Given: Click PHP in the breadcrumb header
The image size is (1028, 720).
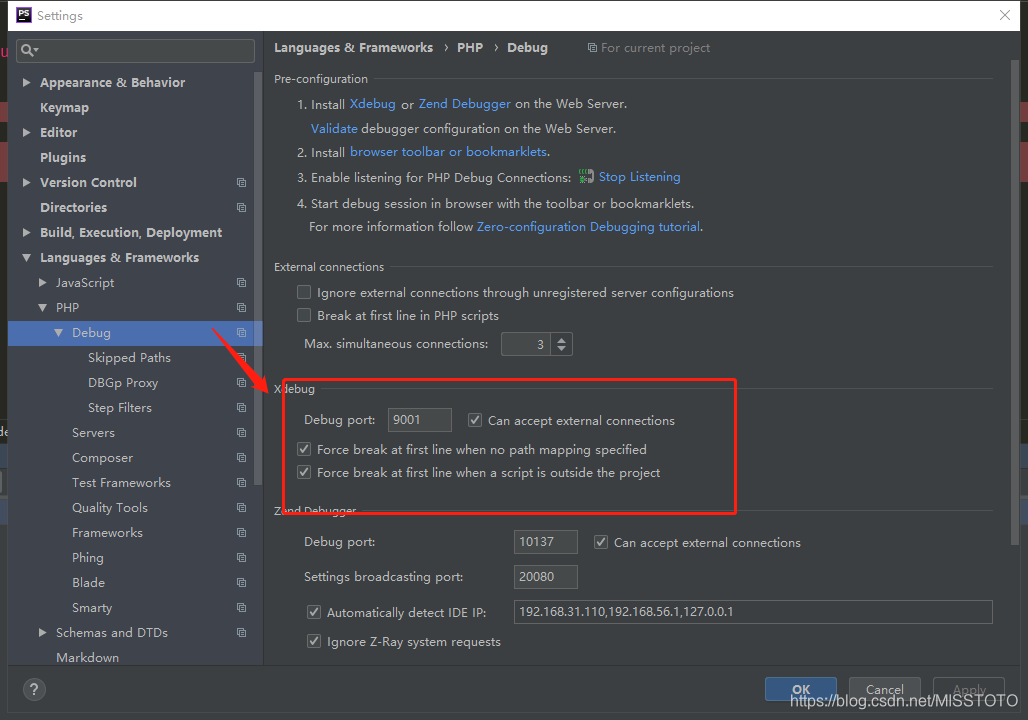Looking at the screenshot, I should [470, 48].
